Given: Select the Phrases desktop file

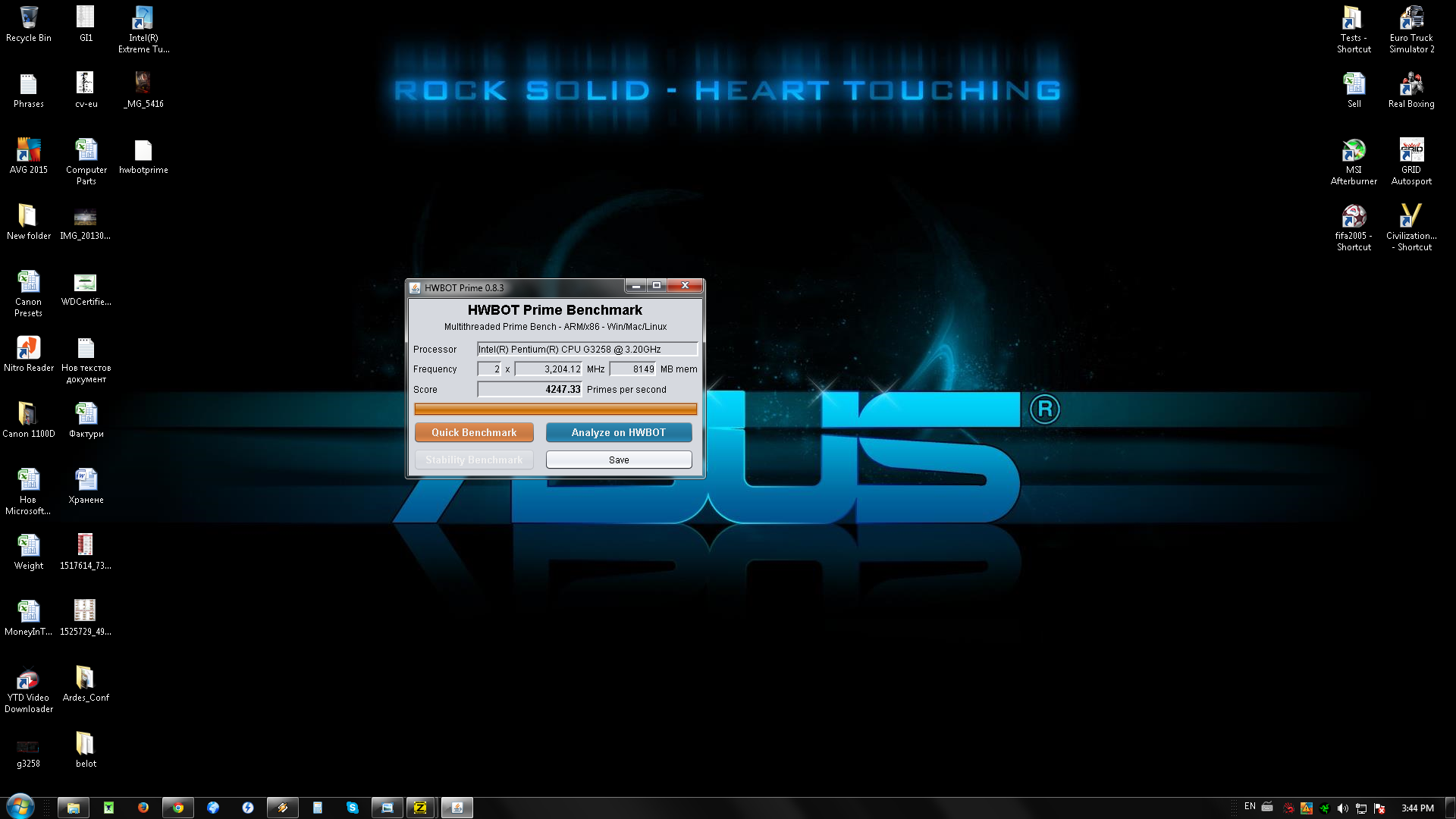Looking at the screenshot, I should tap(29, 90).
